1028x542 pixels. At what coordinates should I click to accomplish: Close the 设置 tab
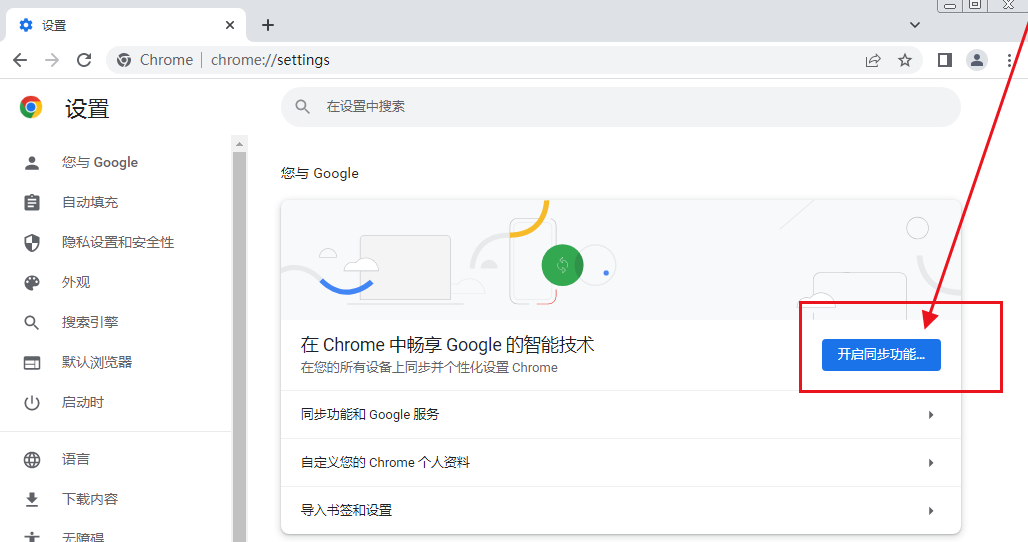pyautogui.click(x=229, y=25)
